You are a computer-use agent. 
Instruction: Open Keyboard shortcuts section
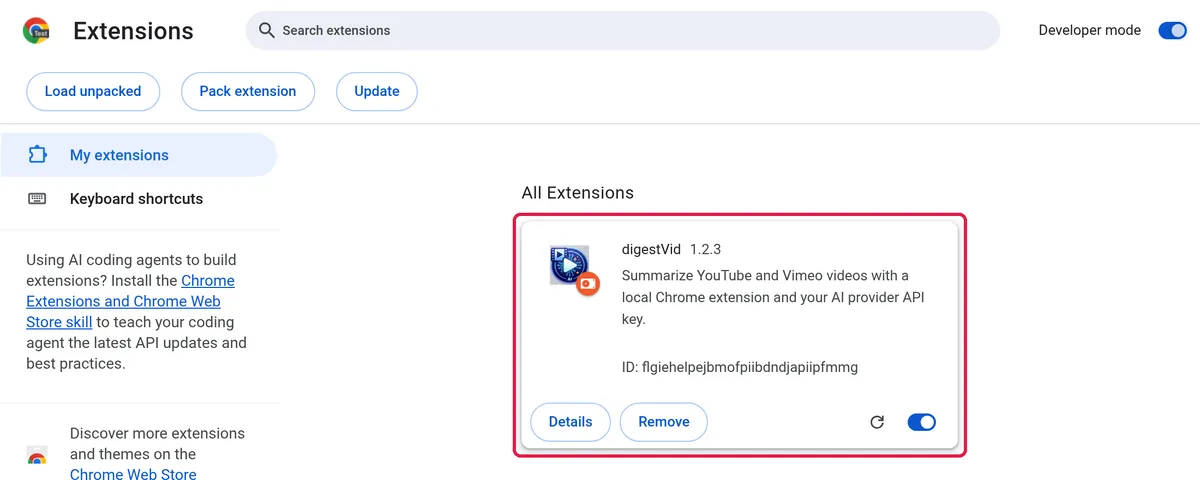[139, 199]
